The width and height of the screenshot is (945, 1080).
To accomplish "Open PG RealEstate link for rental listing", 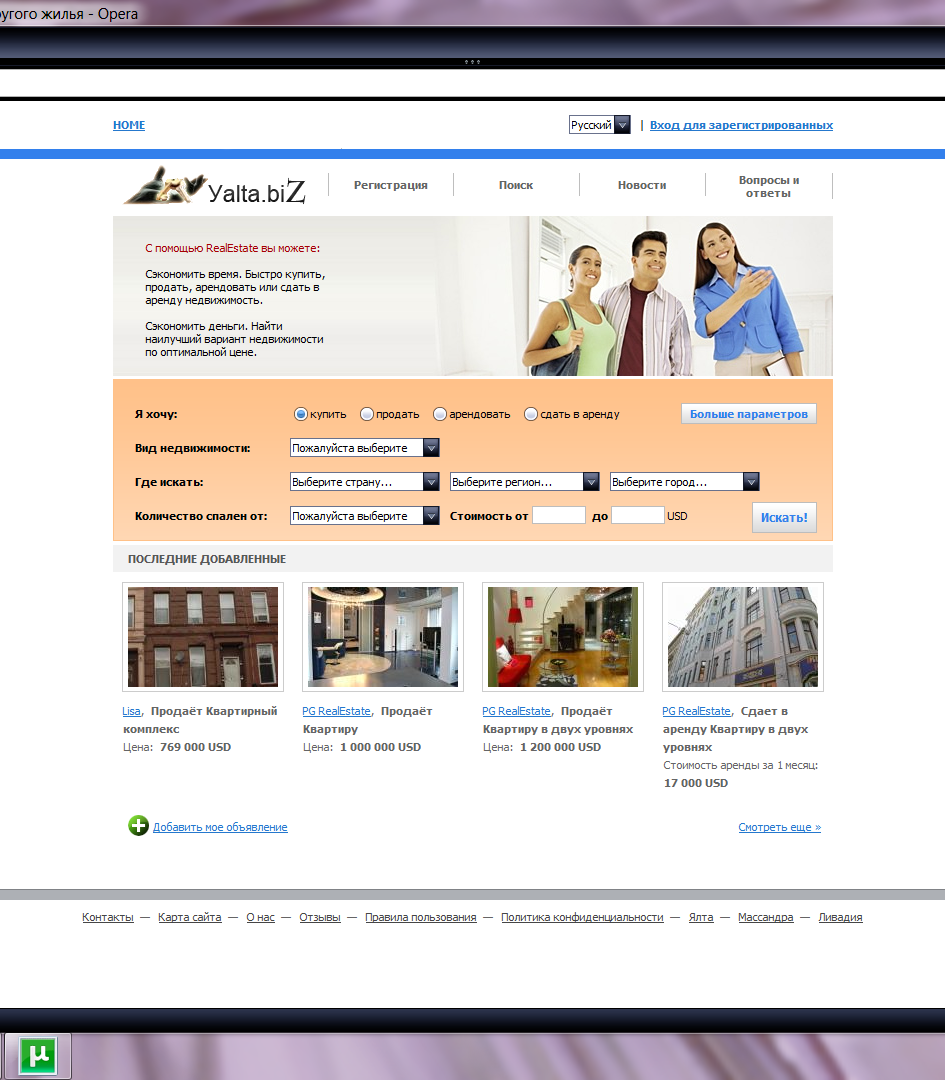I will tap(696, 711).
